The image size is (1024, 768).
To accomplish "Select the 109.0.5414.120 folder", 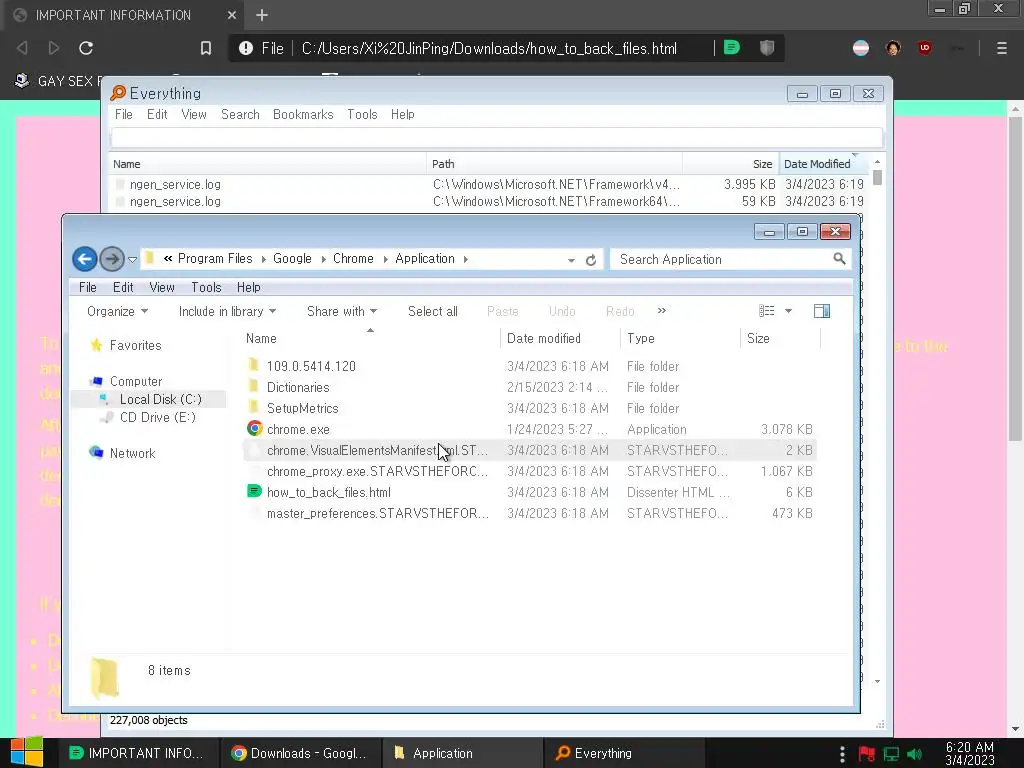I will (311, 366).
